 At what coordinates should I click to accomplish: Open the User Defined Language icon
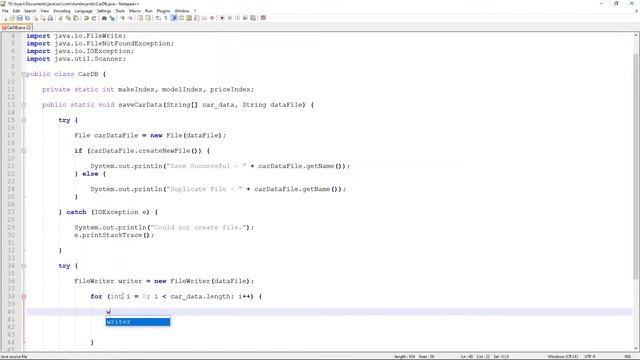(x=181, y=18)
